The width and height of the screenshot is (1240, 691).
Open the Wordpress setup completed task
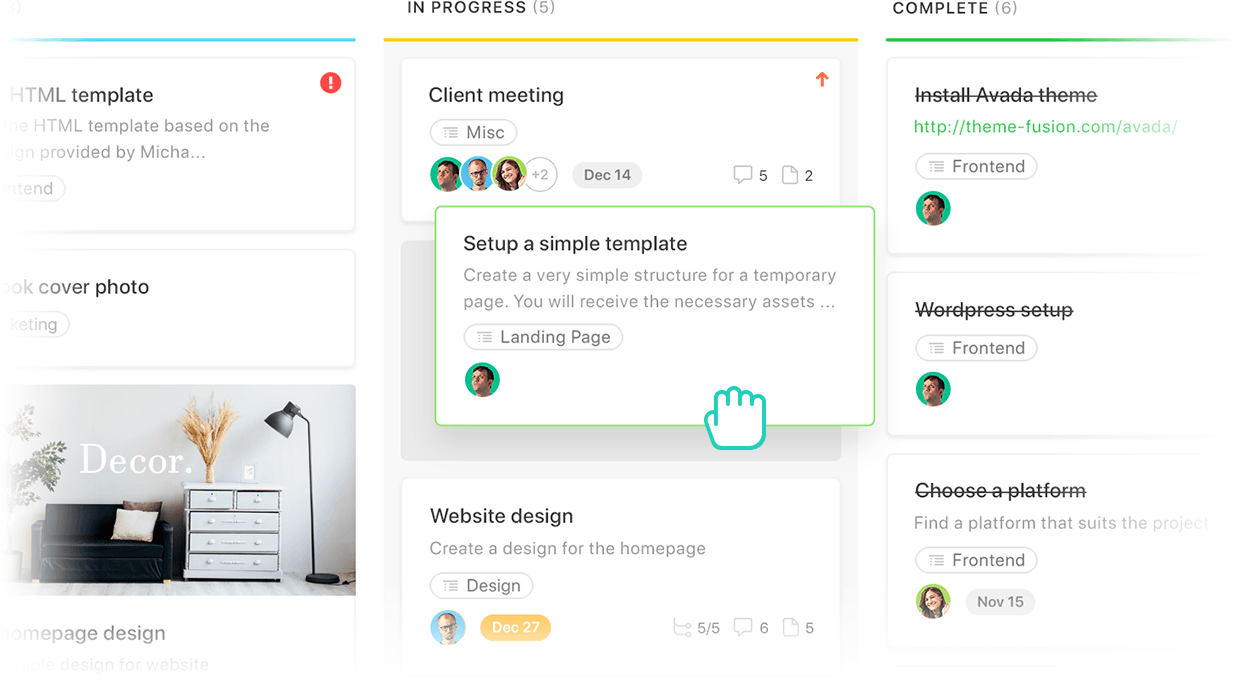994,310
